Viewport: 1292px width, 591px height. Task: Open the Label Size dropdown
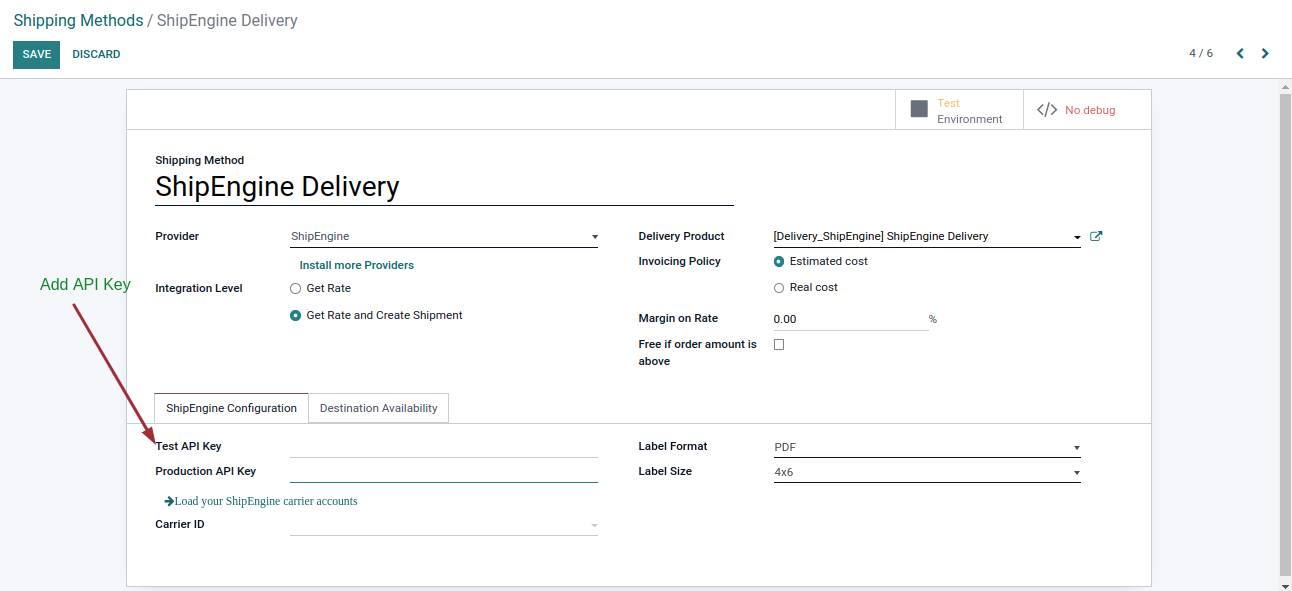(x=927, y=472)
